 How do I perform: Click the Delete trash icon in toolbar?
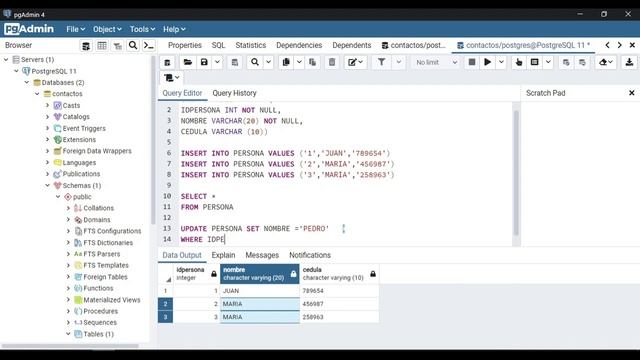point(332,62)
